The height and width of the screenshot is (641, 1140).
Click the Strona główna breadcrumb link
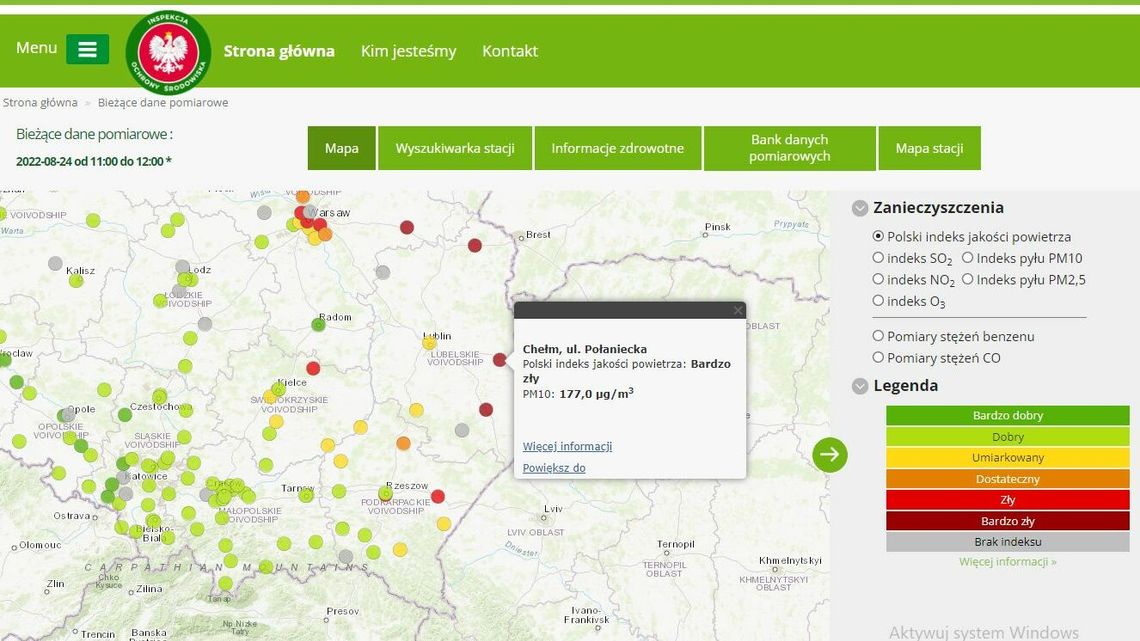pos(41,102)
